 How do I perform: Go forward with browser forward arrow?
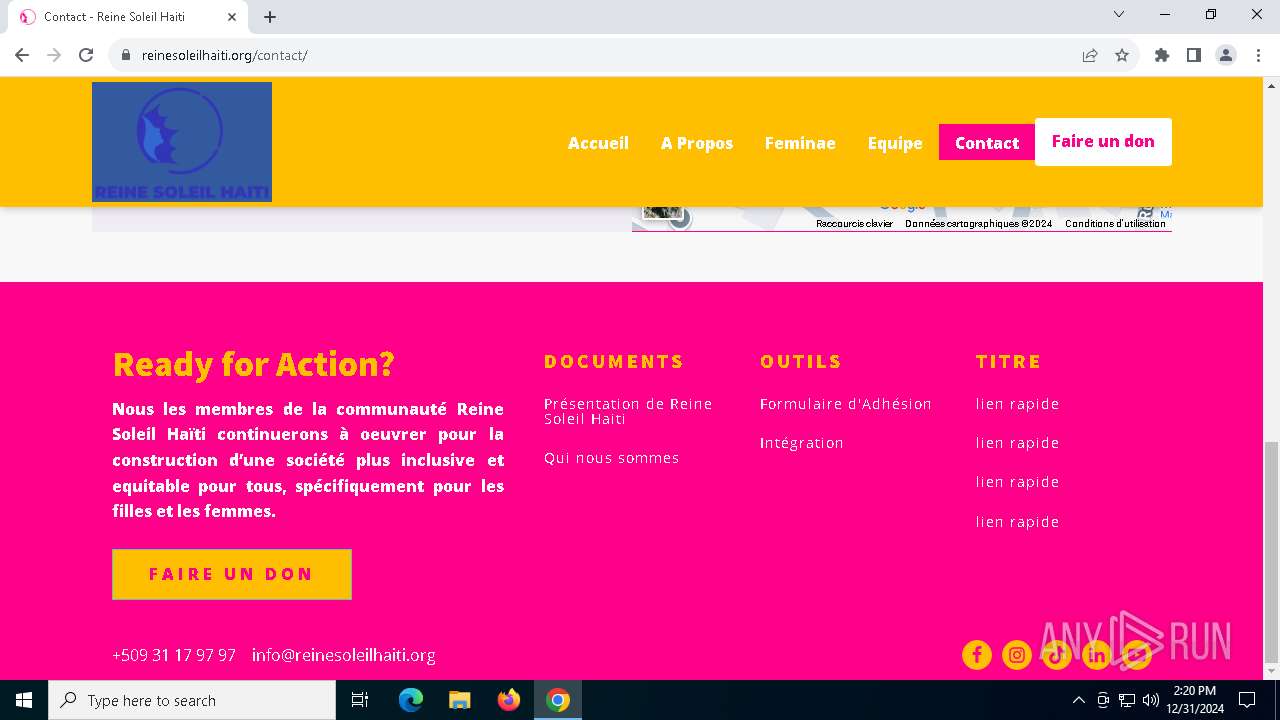[54, 55]
